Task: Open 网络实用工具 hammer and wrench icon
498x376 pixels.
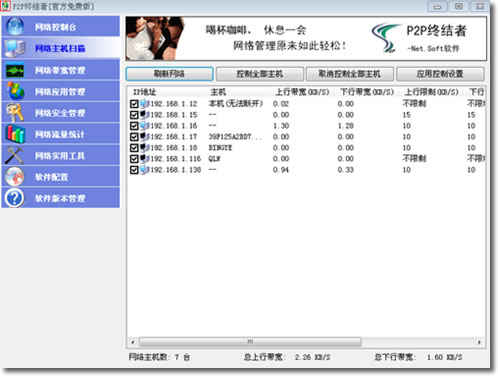Action: pyautogui.click(x=15, y=155)
